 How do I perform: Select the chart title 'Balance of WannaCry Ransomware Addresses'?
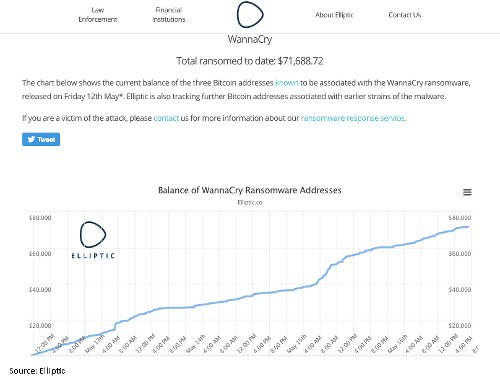250,190
